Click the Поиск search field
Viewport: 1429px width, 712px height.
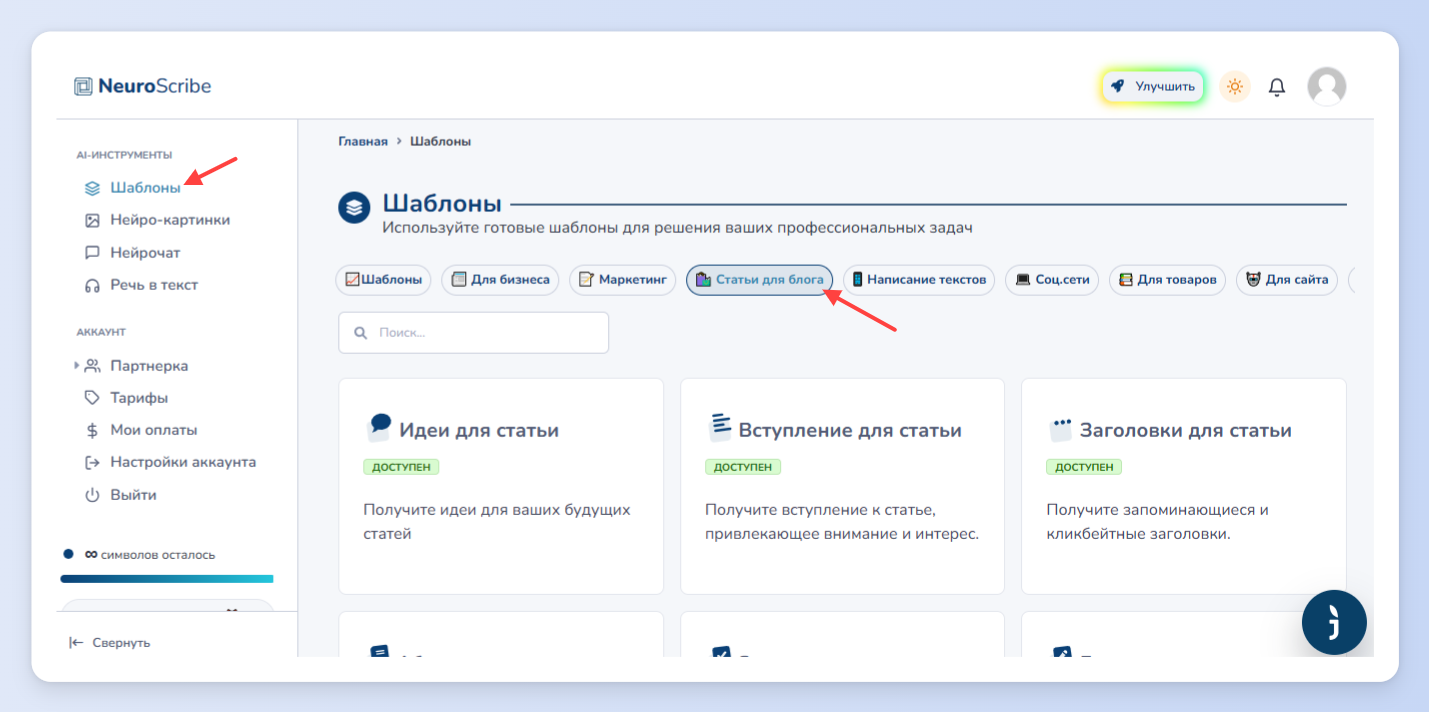[x=474, y=333]
